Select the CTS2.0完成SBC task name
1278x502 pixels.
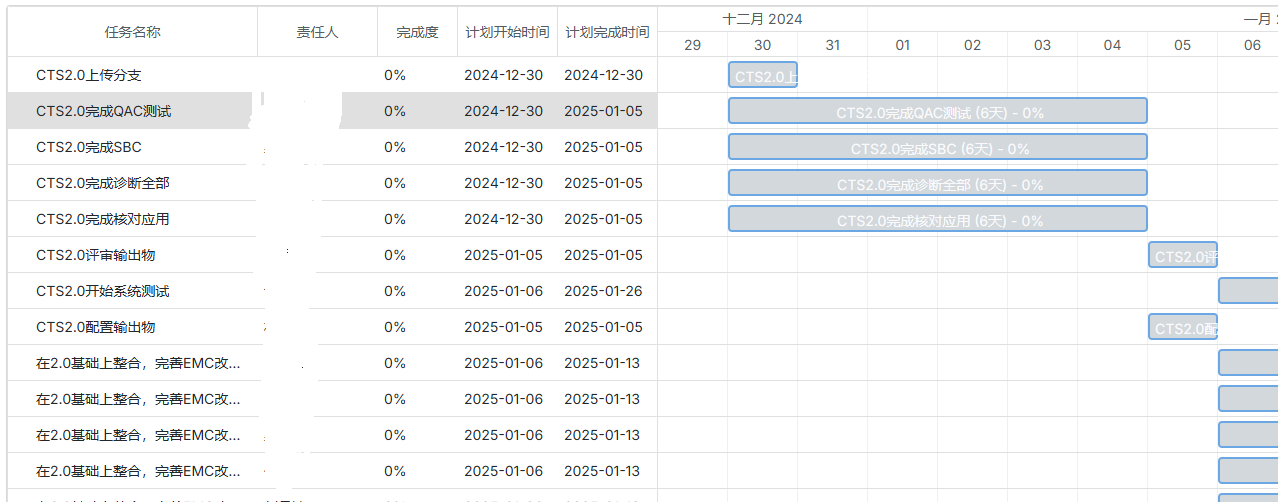(89, 147)
